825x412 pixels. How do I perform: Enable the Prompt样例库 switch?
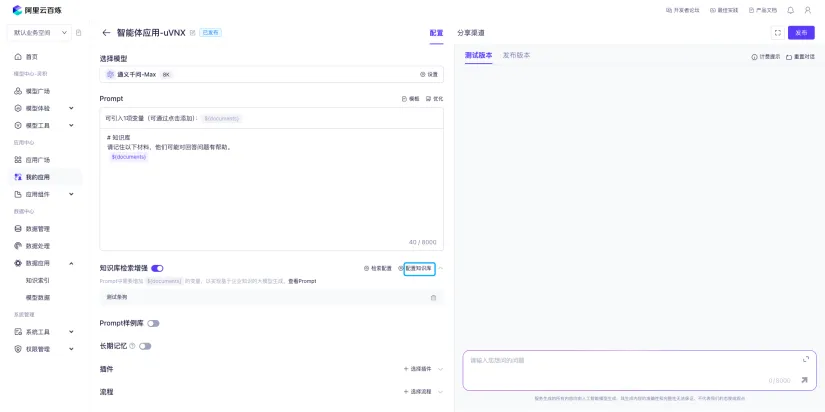tap(153, 323)
